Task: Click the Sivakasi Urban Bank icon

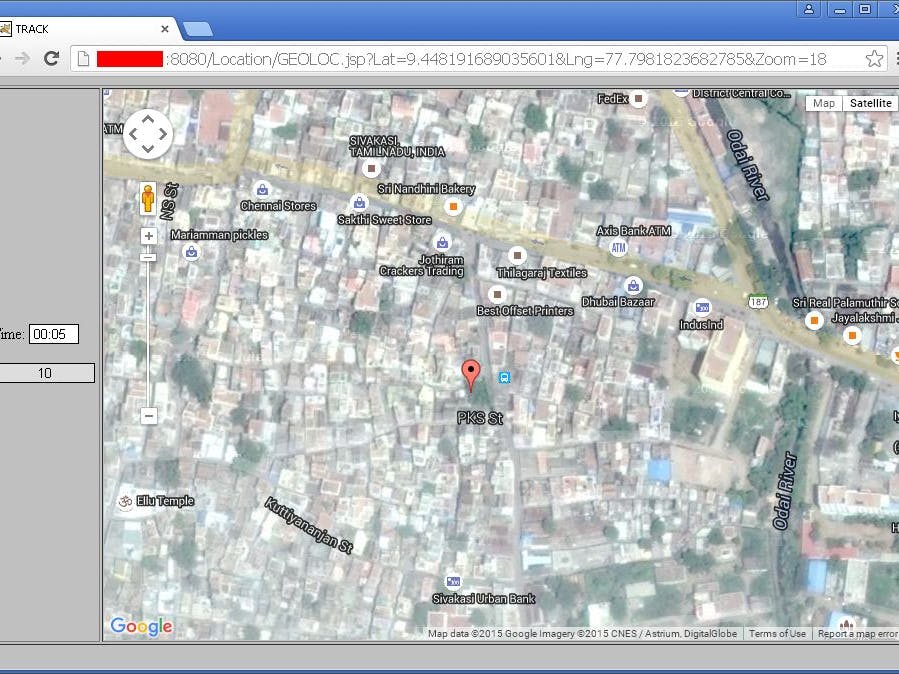Action: pos(452,581)
